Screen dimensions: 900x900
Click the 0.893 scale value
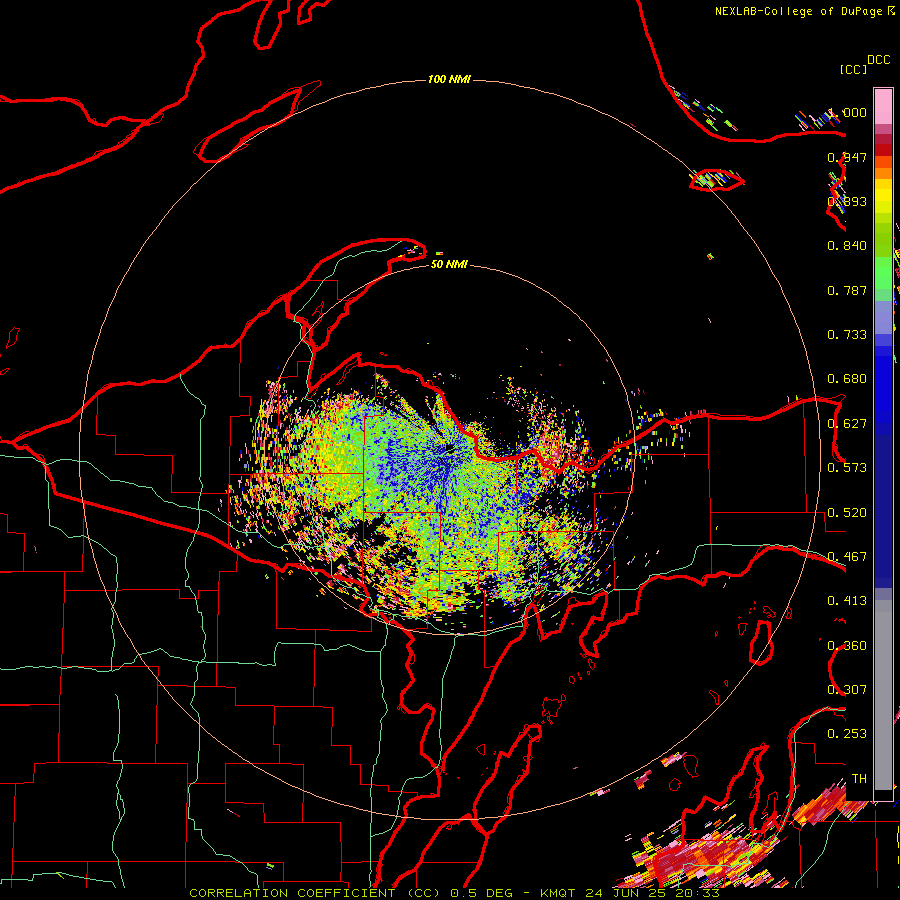(x=847, y=201)
